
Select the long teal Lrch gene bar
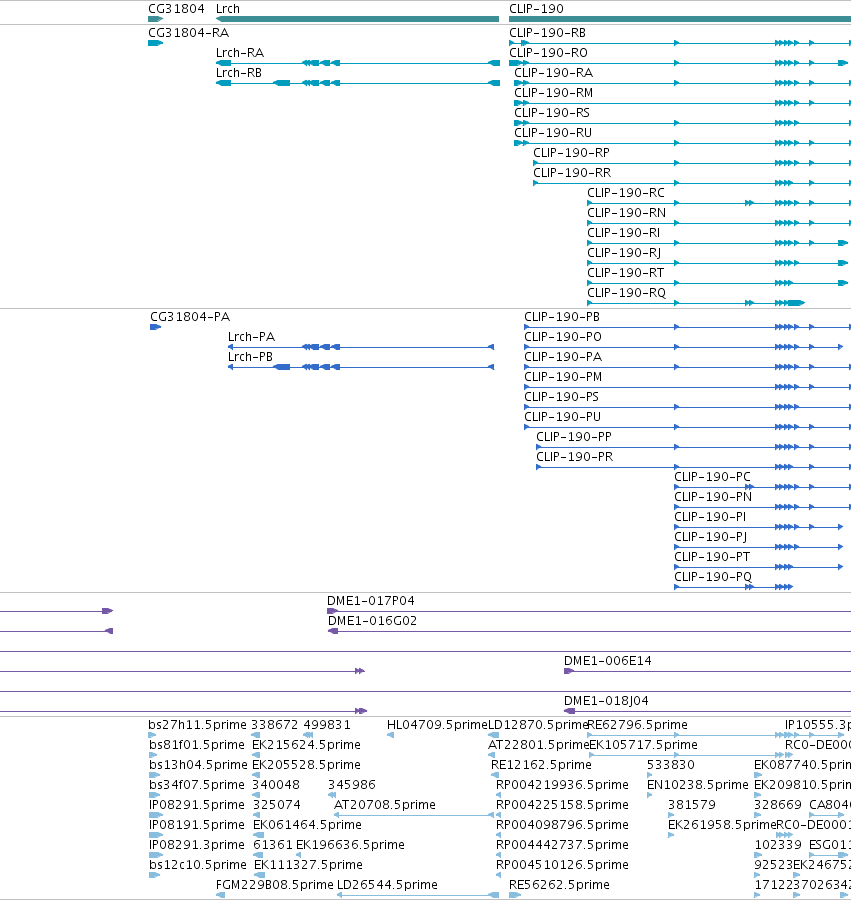point(358,19)
